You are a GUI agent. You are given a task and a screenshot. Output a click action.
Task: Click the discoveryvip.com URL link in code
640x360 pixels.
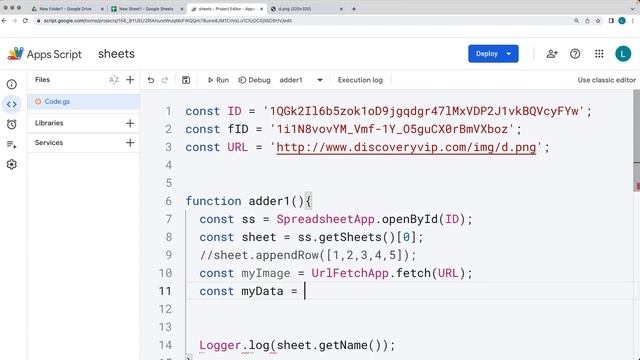(406, 147)
